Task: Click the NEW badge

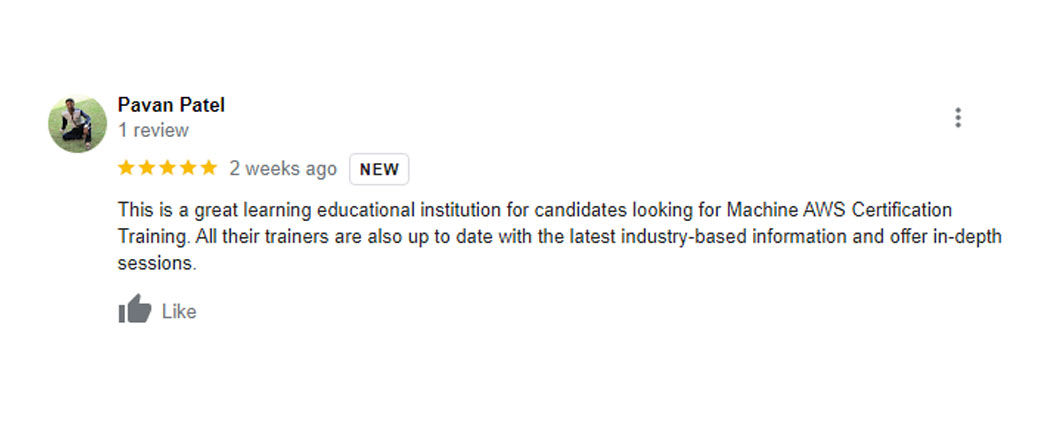Action: [379, 169]
